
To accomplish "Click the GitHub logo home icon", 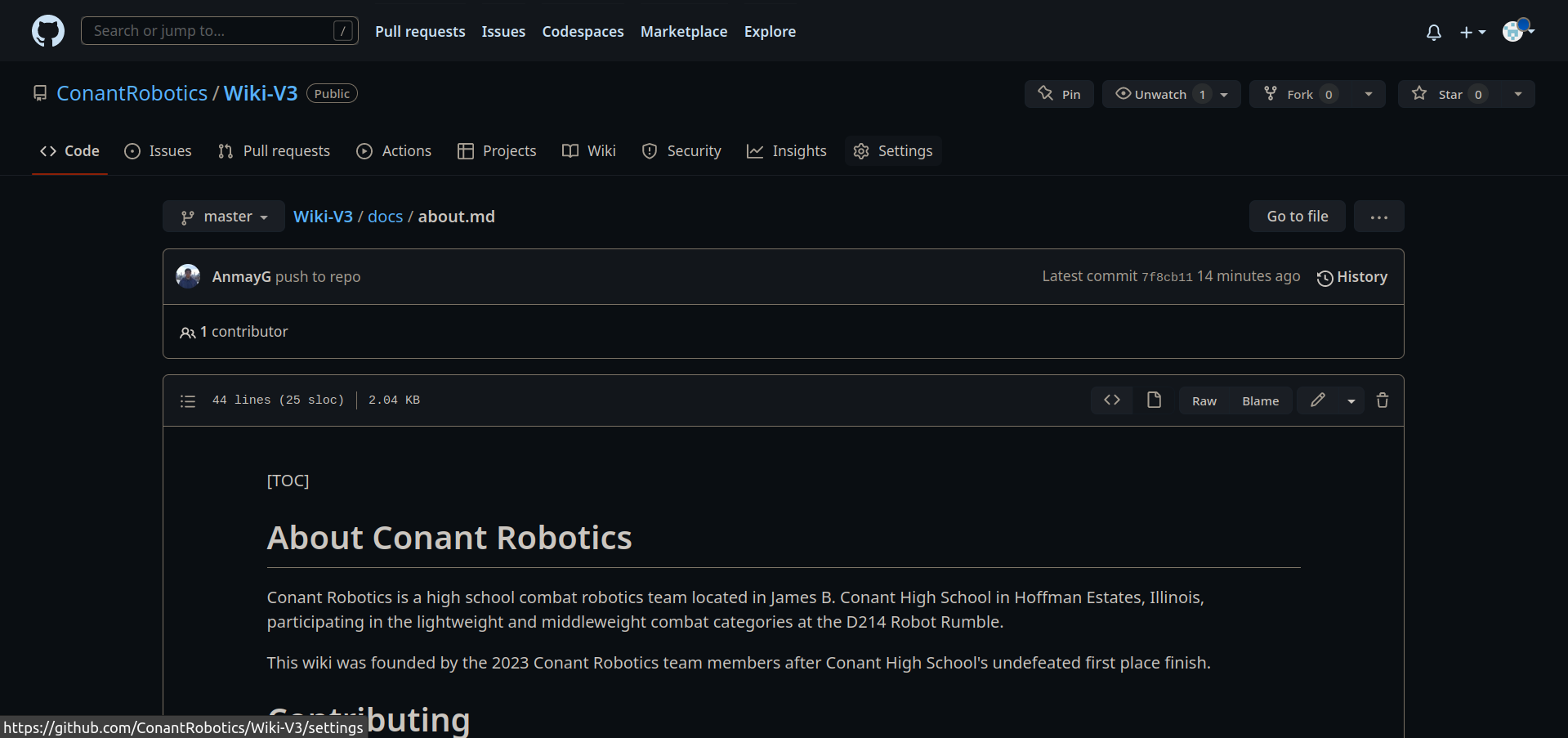I will click(48, 31).
